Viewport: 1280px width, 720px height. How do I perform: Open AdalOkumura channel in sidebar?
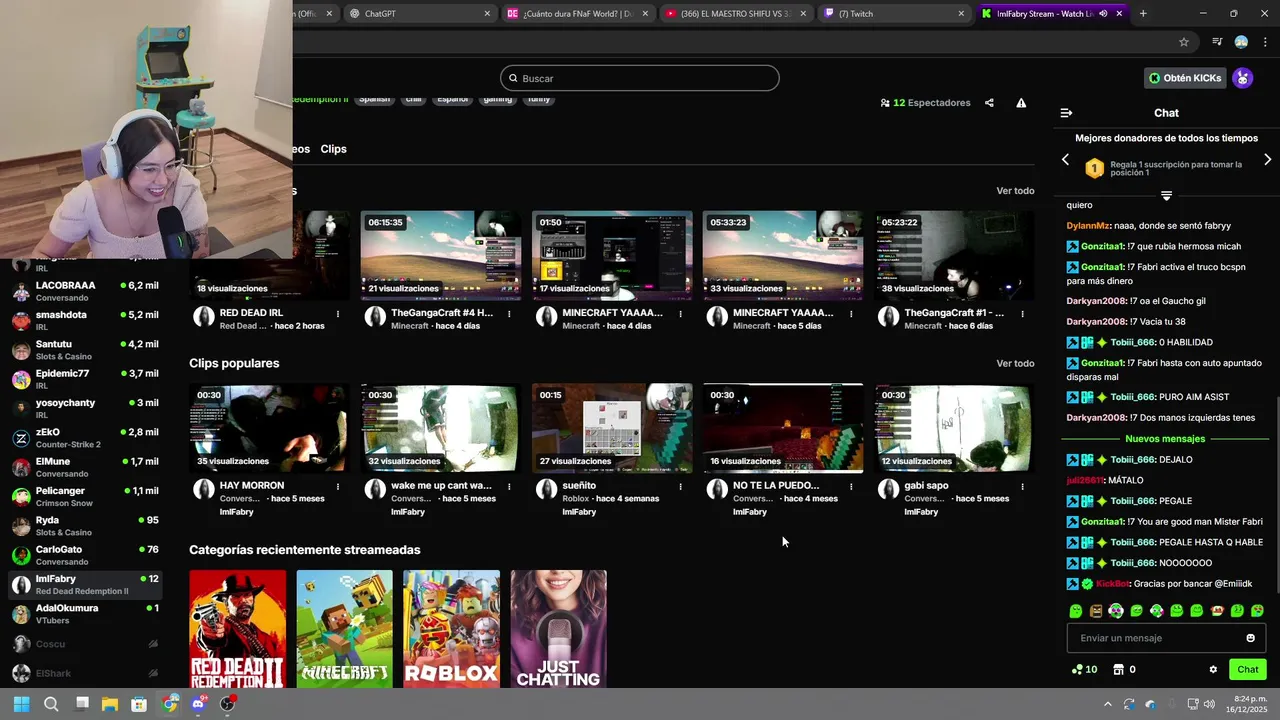pos(86,614)
